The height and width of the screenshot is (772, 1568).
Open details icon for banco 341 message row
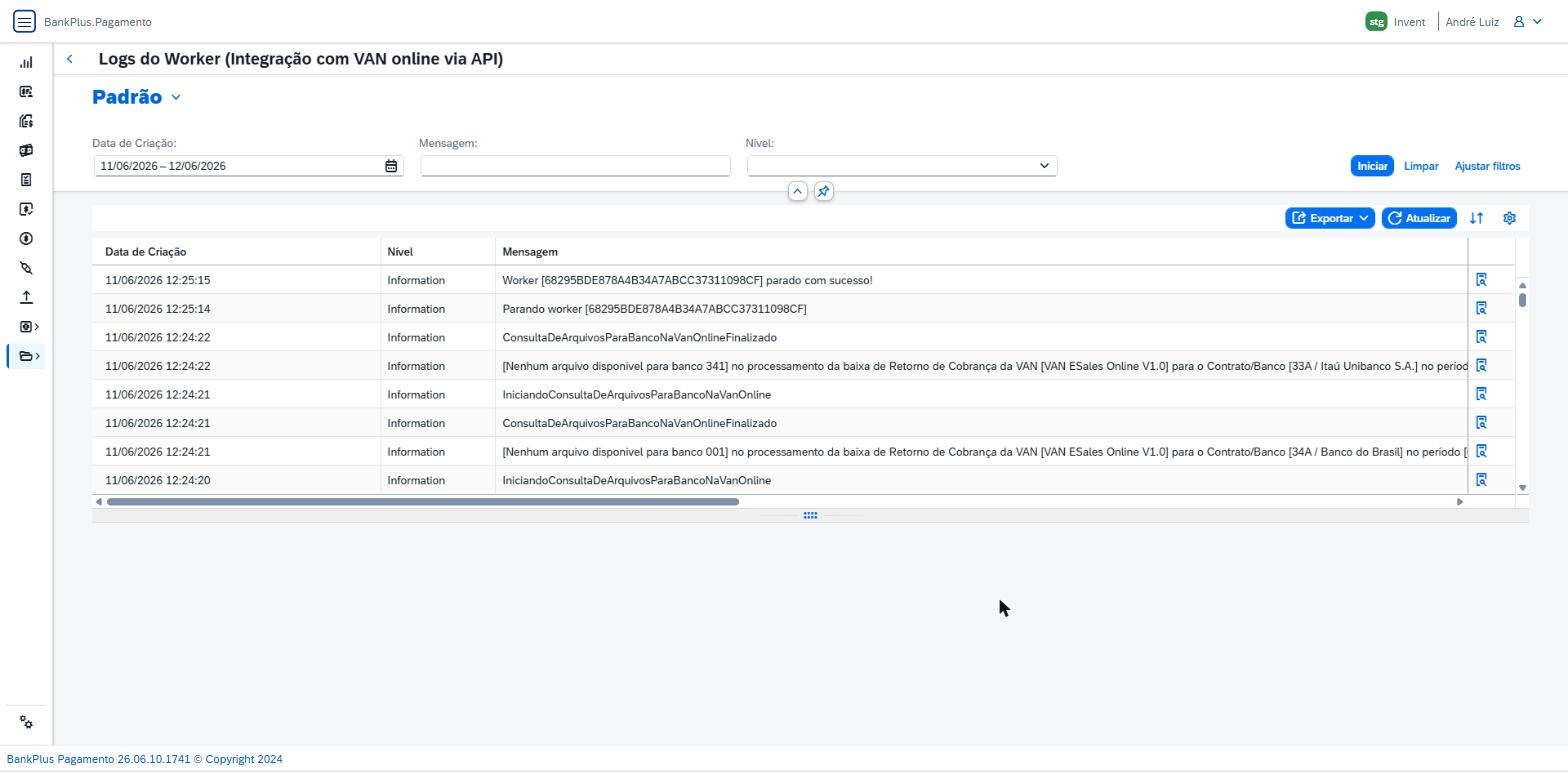coord(1482,366)
